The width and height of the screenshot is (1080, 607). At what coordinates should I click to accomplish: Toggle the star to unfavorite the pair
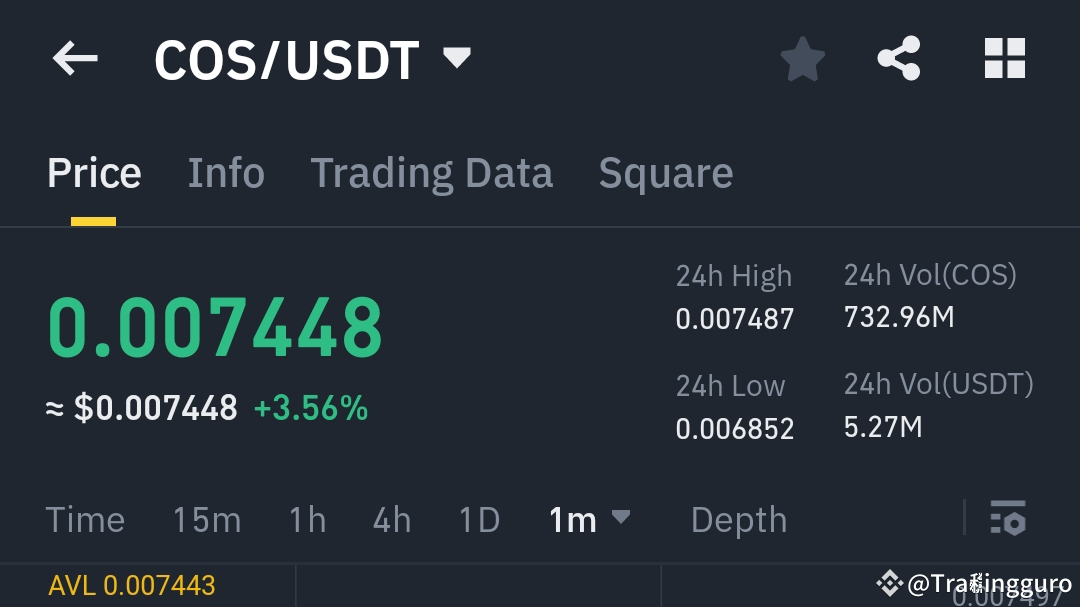click(802, 58)
